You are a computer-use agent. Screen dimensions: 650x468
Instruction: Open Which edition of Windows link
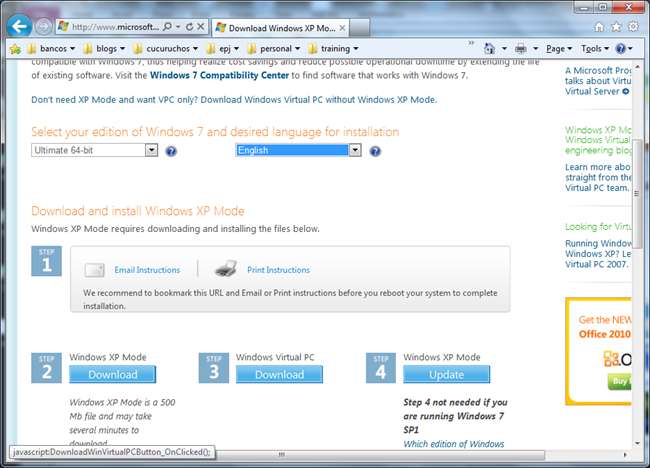click(x=454, y=444)
